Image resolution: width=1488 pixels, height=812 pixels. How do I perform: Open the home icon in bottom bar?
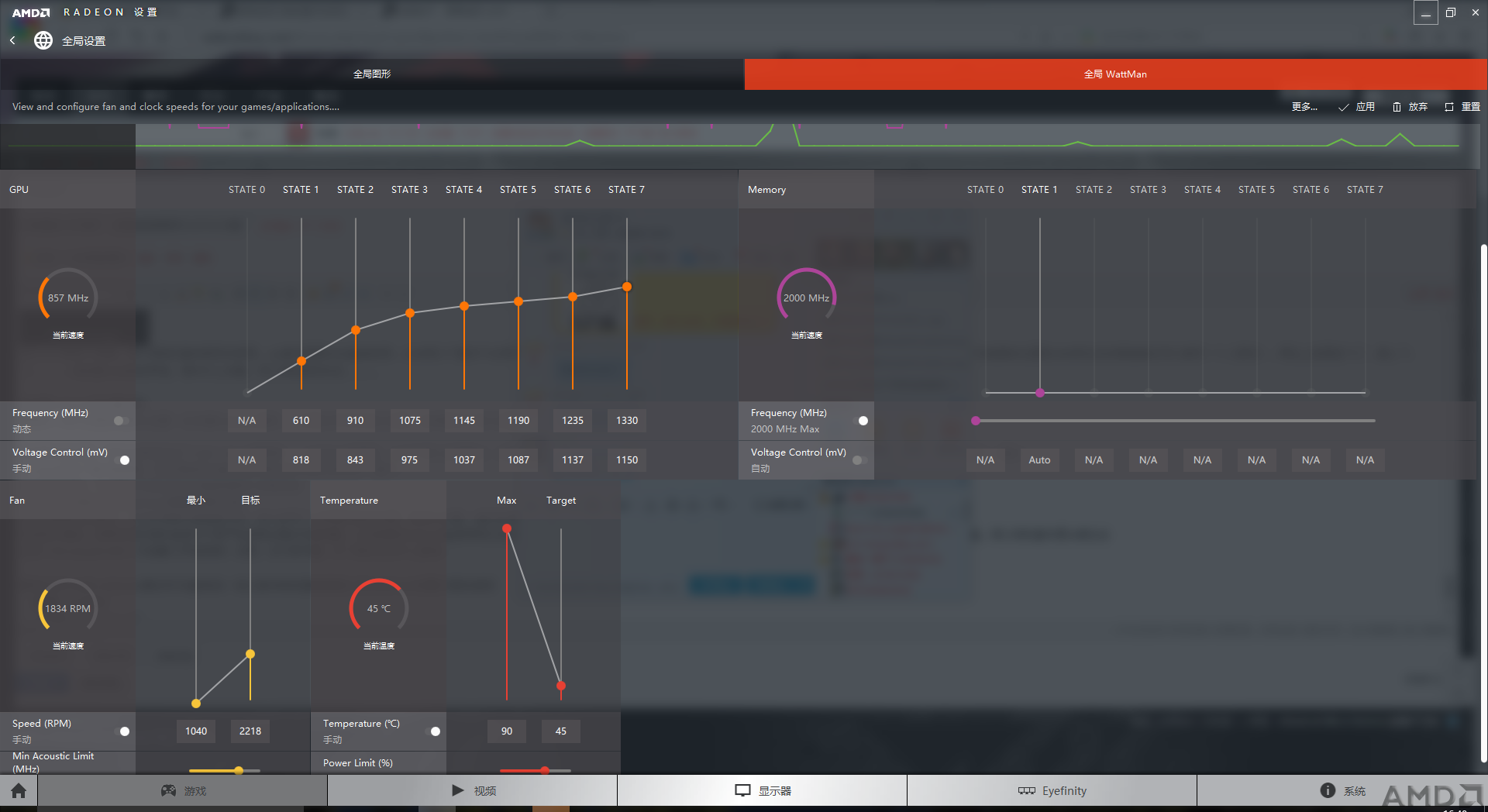tap(19, 790)
